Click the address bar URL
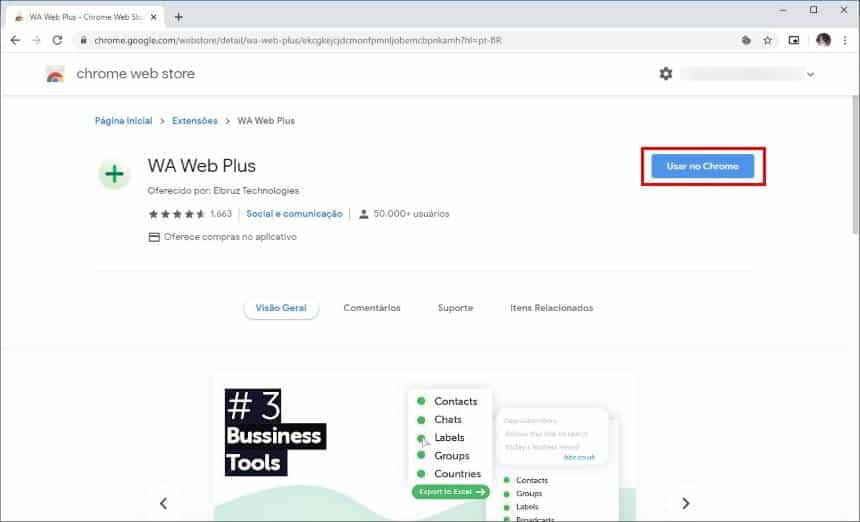Image resolution: width=860 pixels, height=522 pixels. click(x=298, y=41)
